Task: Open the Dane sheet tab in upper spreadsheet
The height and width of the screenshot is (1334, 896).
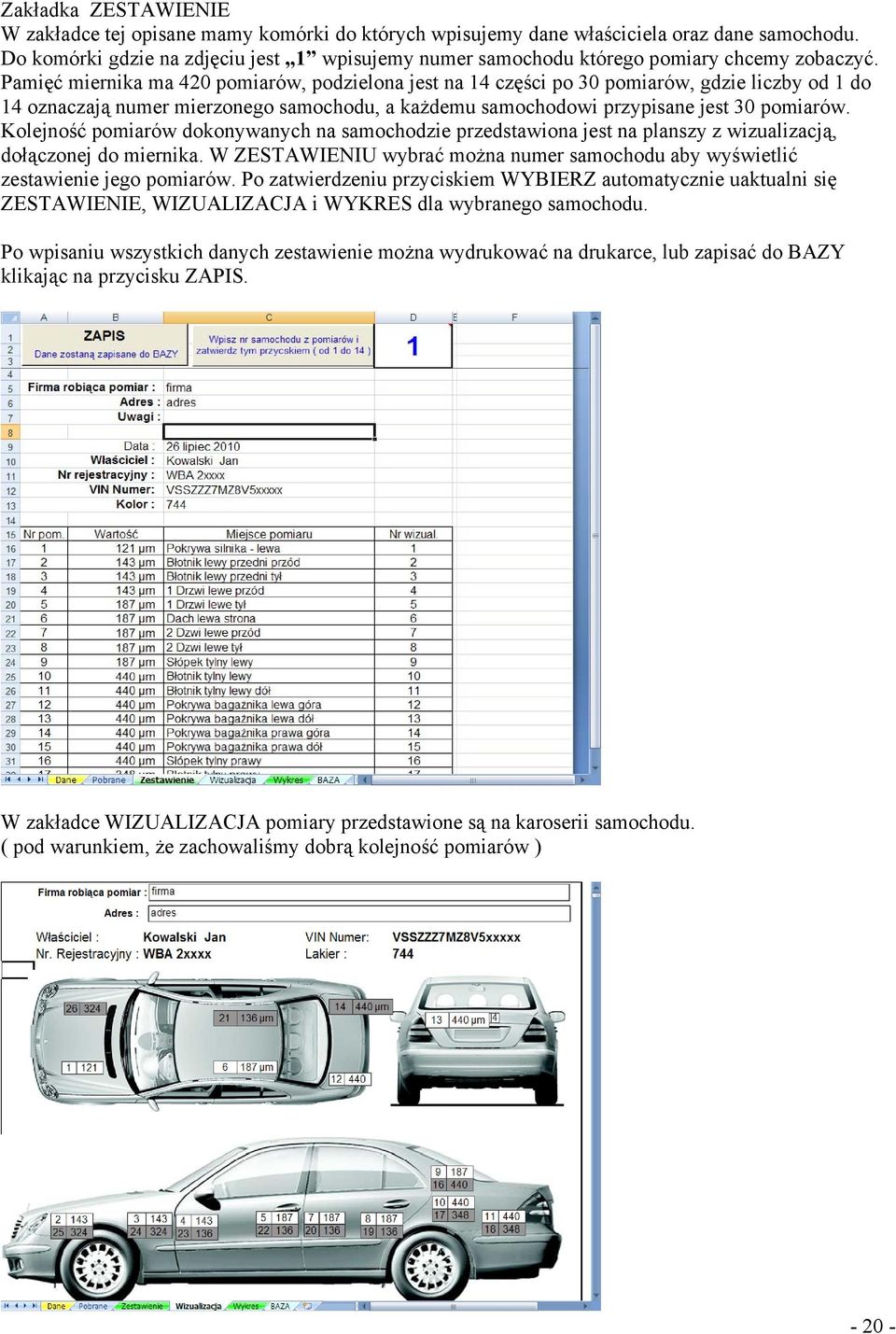Action: (x=65, y=779)
